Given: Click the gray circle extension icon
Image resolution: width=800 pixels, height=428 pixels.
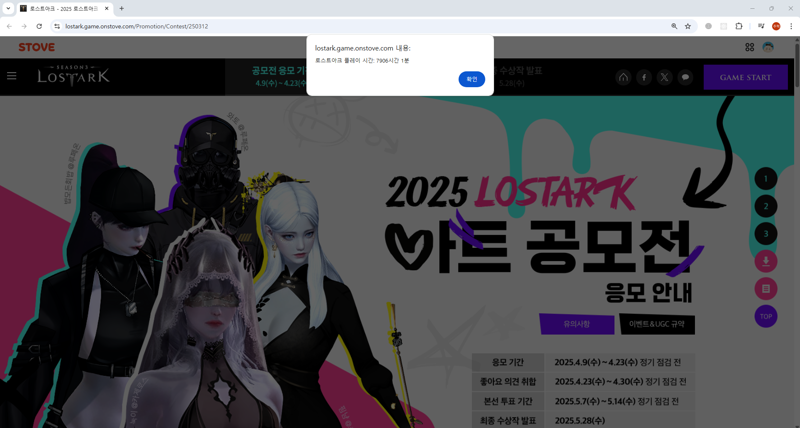Looking at the screenshot, I should pos(708,26).
